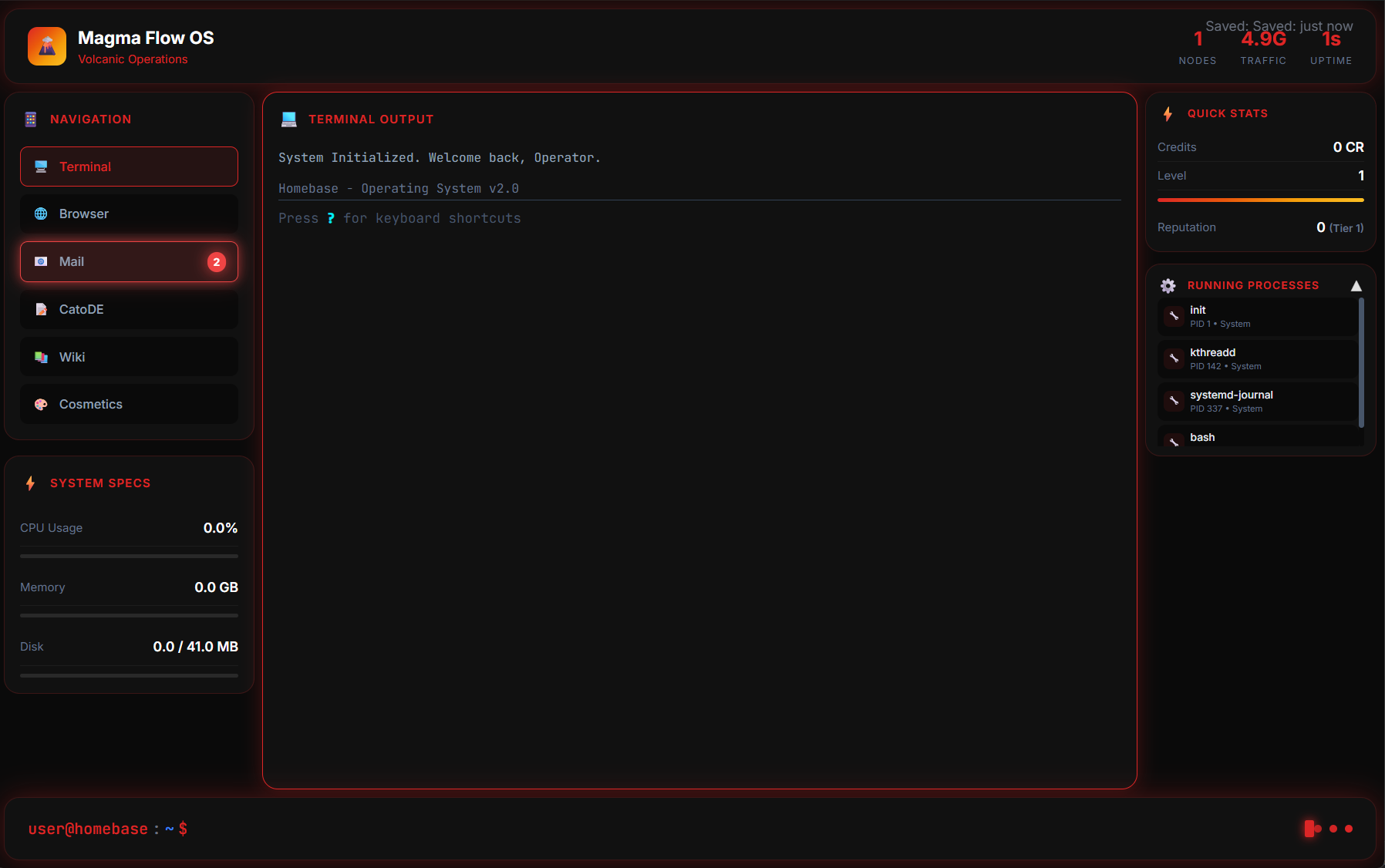
Task: Switch to the Mail section showing 2 unread
Action: point(129,261)
